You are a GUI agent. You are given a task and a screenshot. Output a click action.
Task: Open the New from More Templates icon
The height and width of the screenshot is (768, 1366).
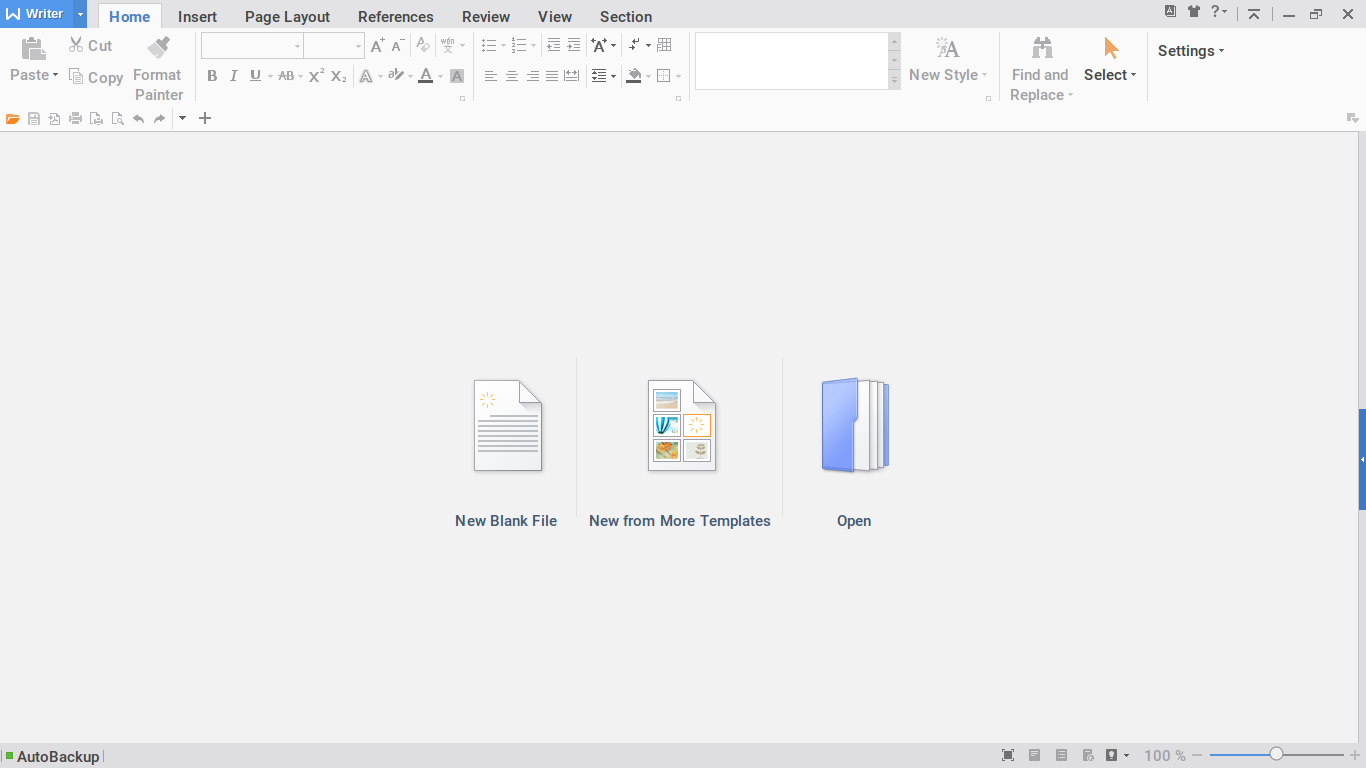click(x=681, y=425)
